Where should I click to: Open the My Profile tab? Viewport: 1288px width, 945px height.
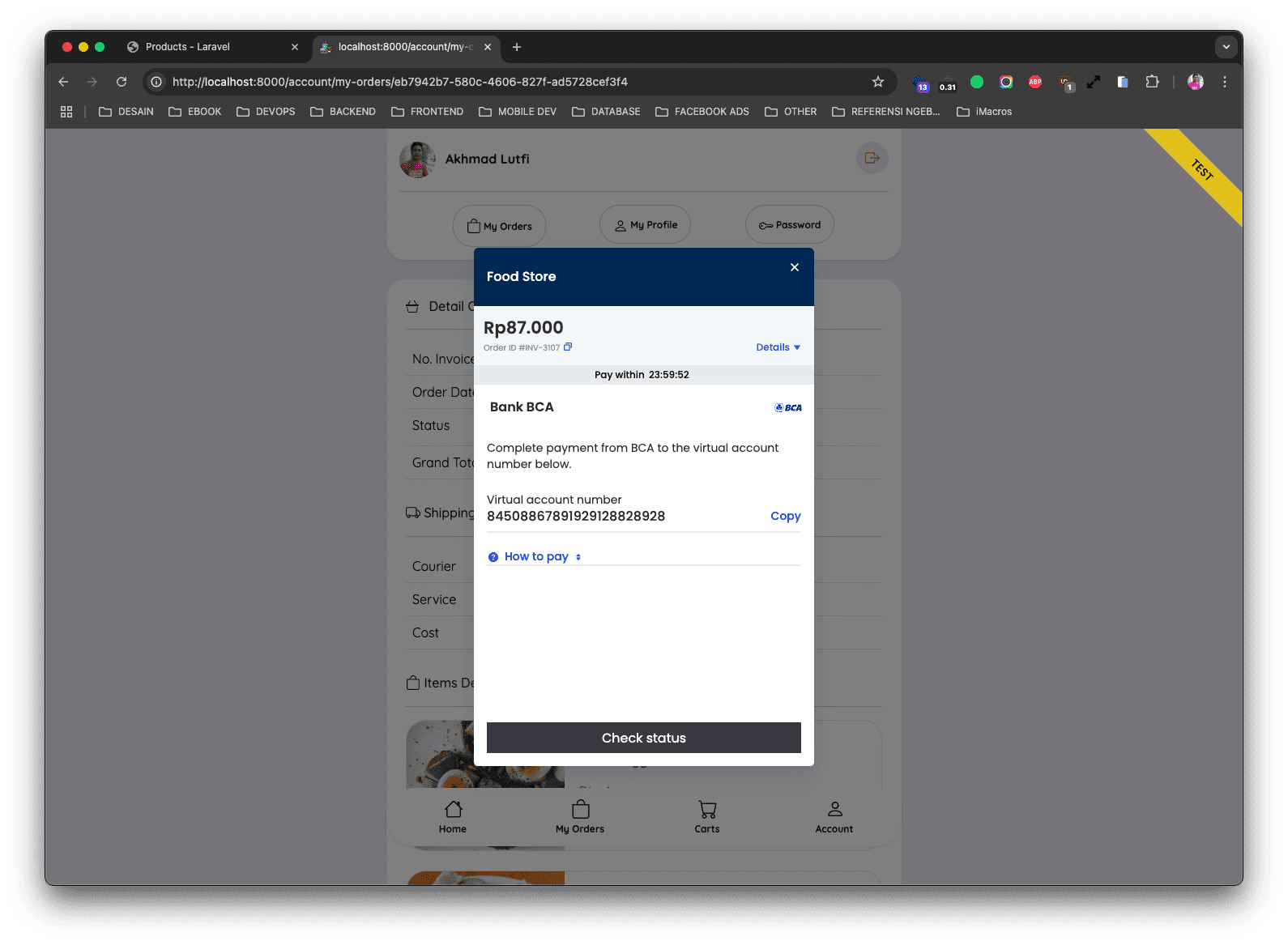pos(645,225)
